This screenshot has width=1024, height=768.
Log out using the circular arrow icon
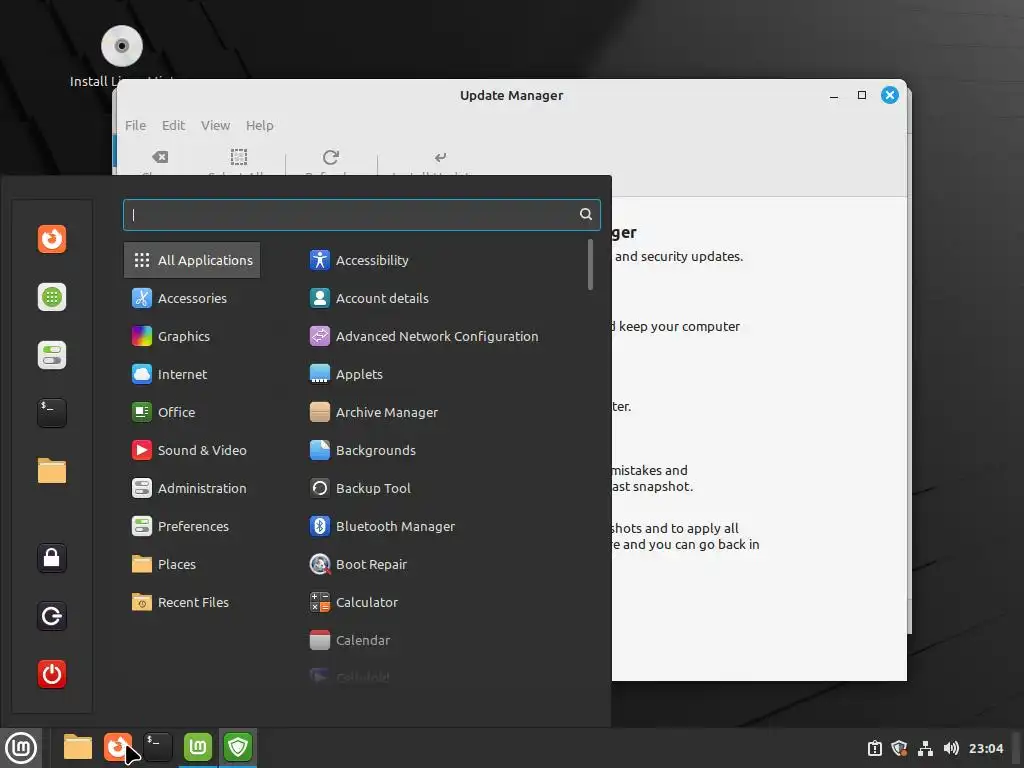pos(52,616)
